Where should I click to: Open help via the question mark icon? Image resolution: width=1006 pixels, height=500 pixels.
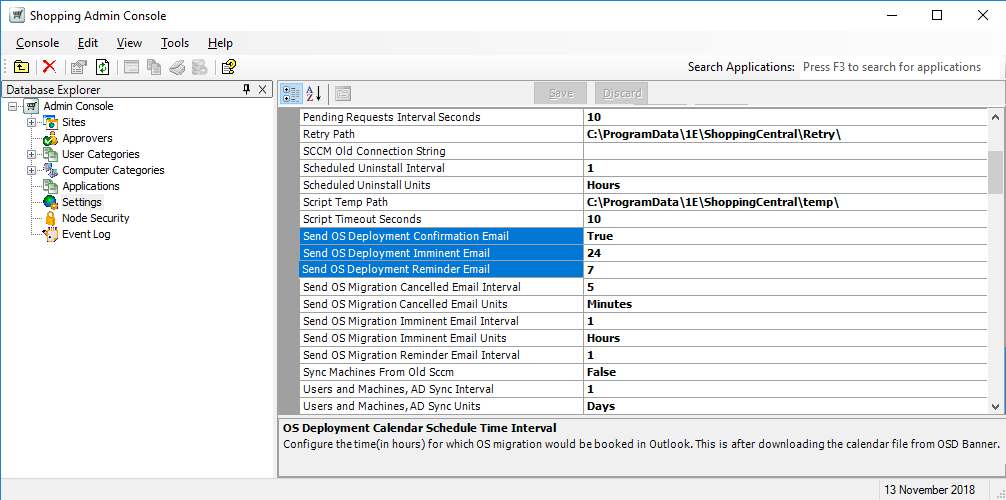pyautogui.click(x=229, y=67)
